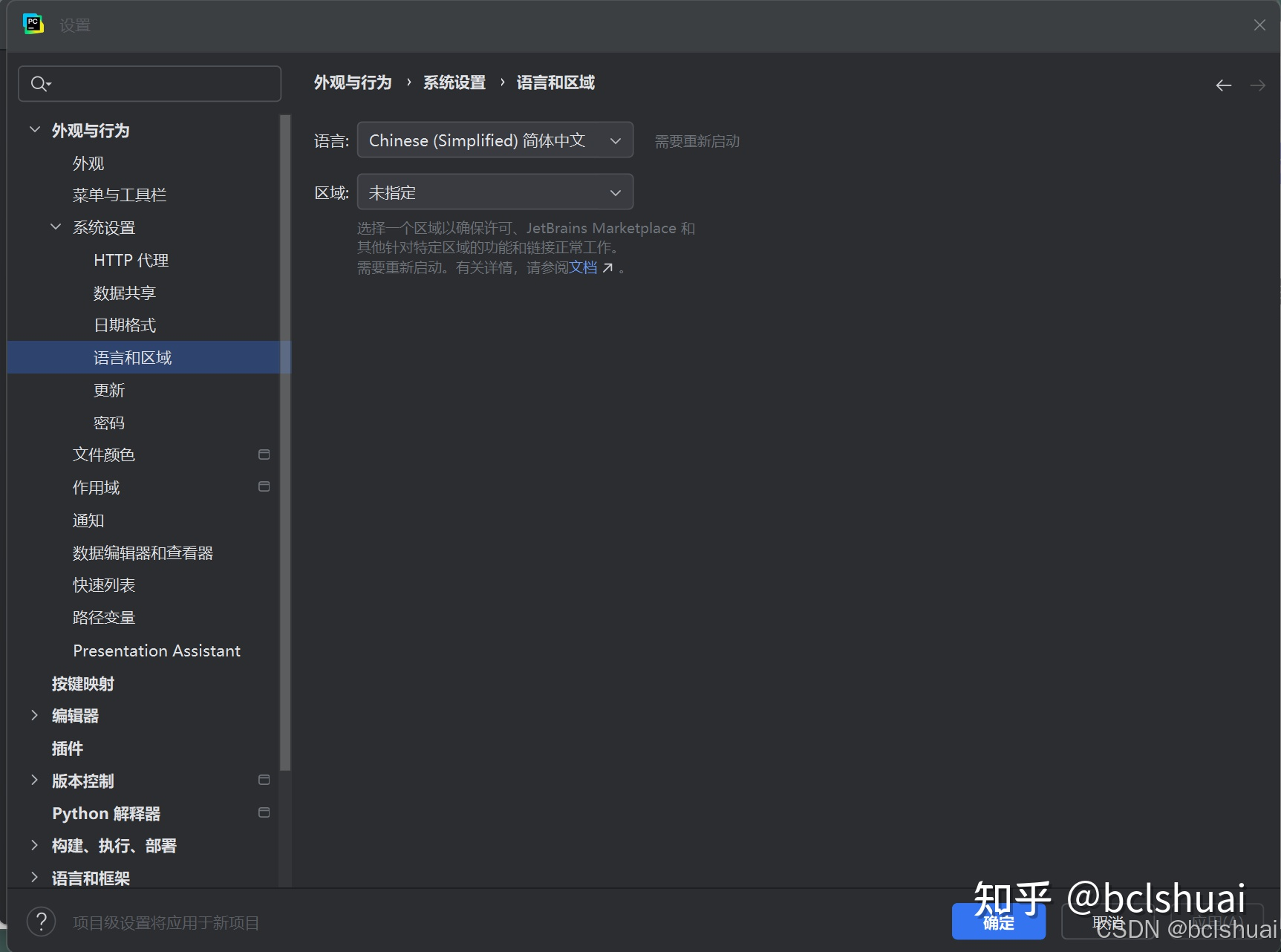
Task: Open the 数据共享 settings page
Action: coord(125,293)
